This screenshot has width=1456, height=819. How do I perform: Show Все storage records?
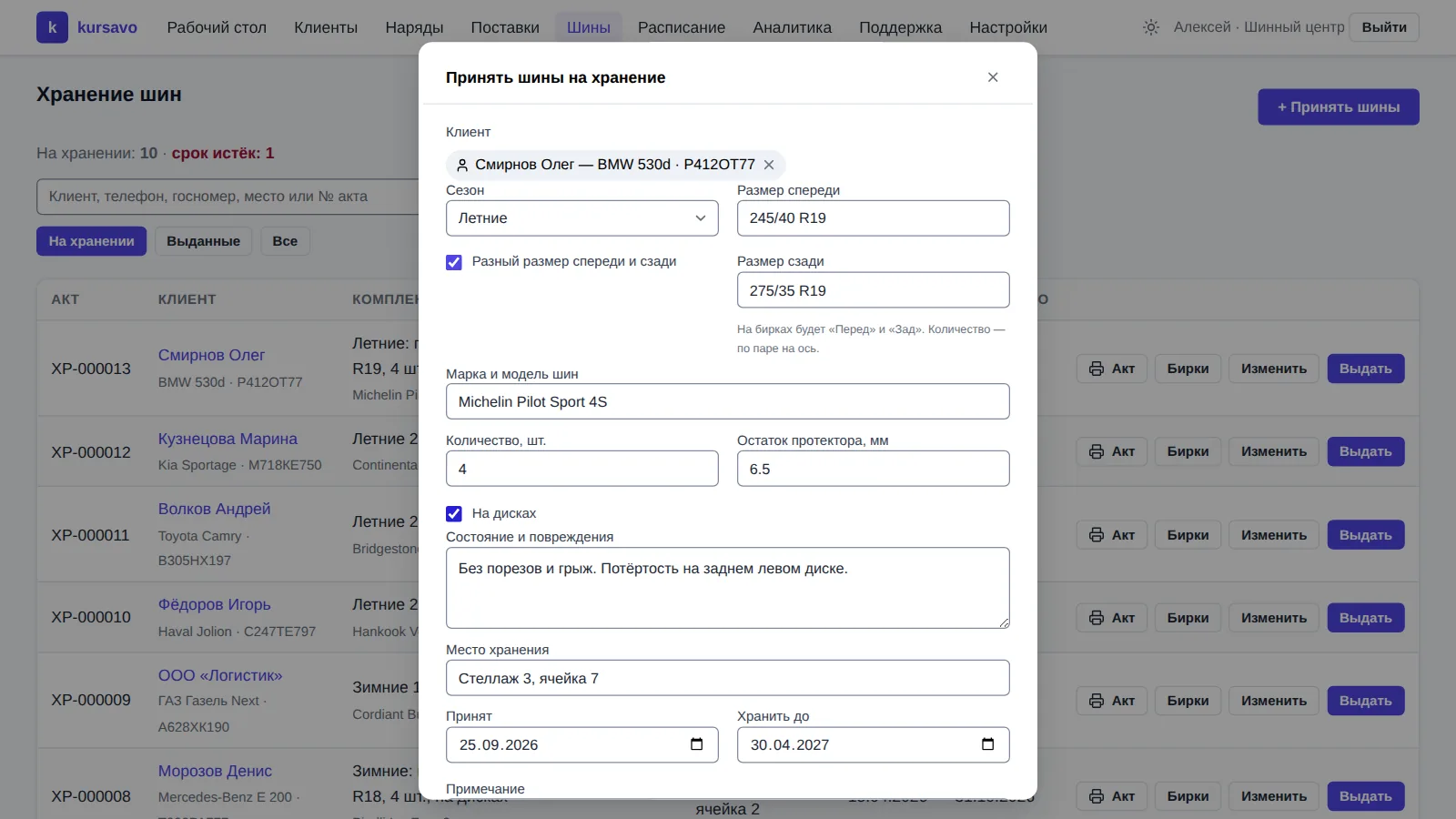pos(285,241)
